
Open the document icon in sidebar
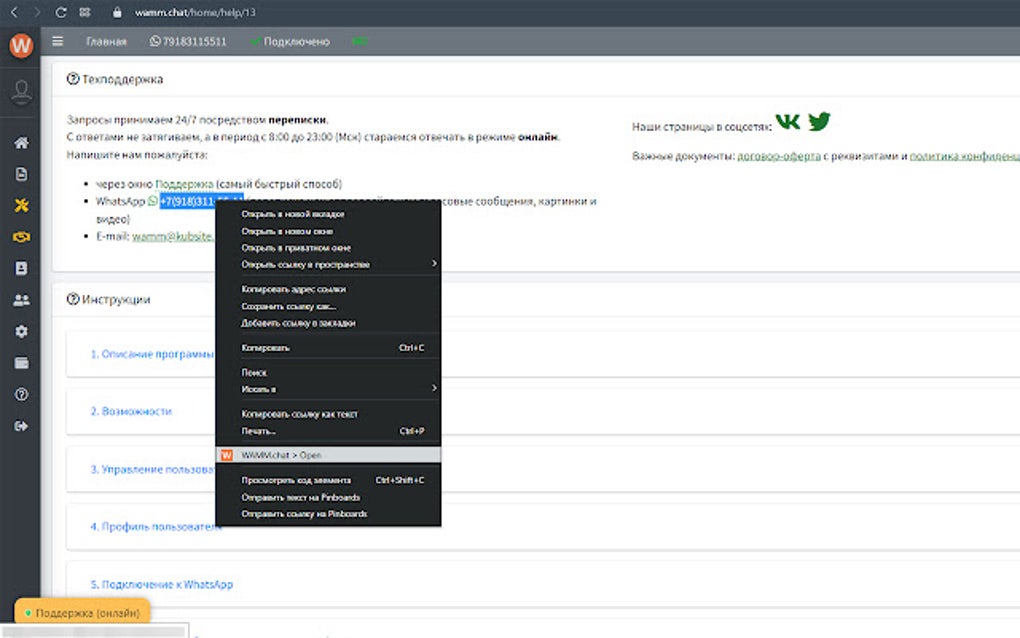tap(21, 174)
